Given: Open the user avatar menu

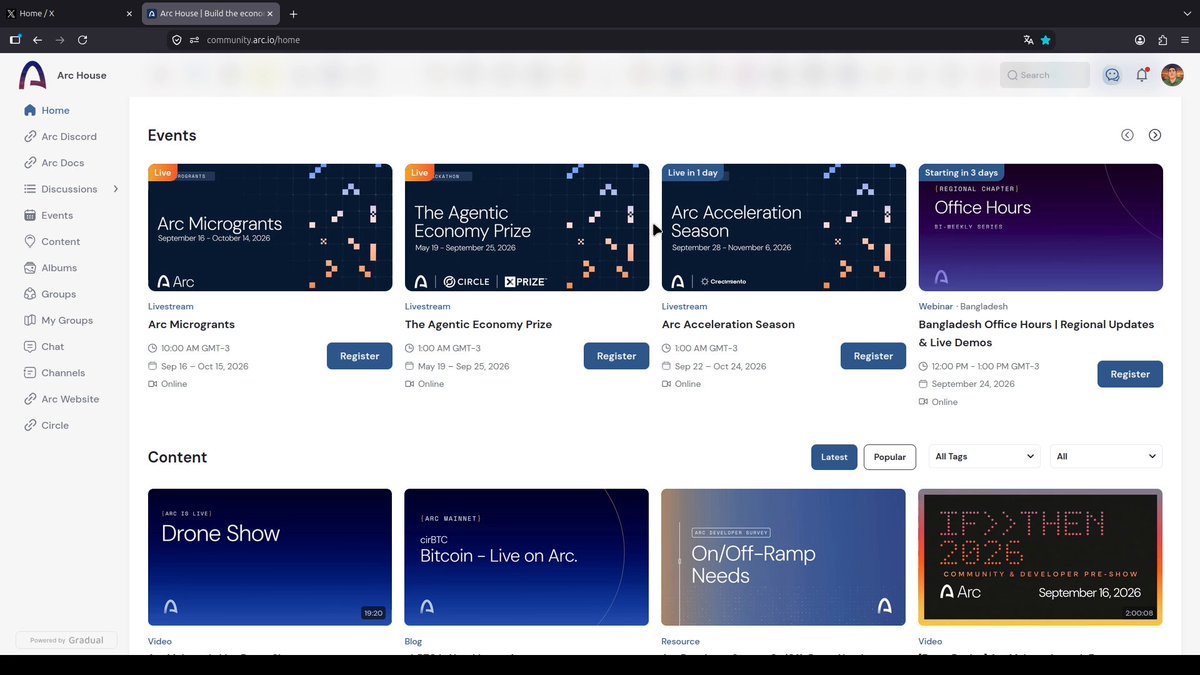Looking at the screenshot, I should click(1172, 75).
